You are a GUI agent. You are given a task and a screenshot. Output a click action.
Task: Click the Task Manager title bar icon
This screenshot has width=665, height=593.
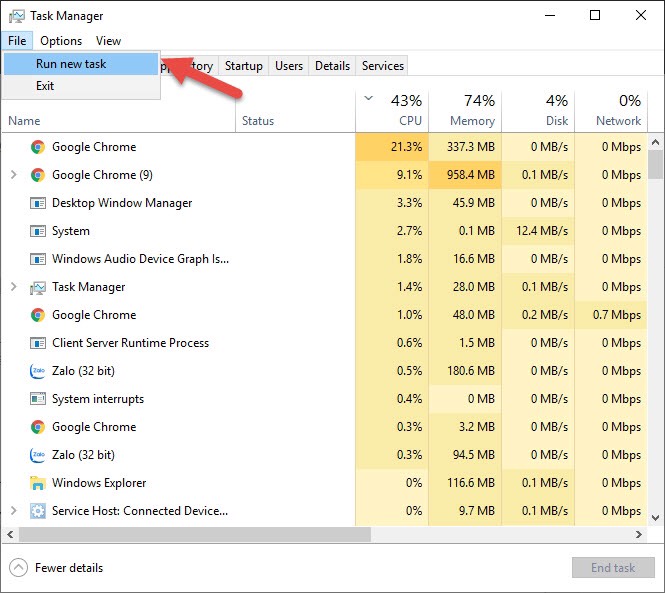(x=17, y=16)
